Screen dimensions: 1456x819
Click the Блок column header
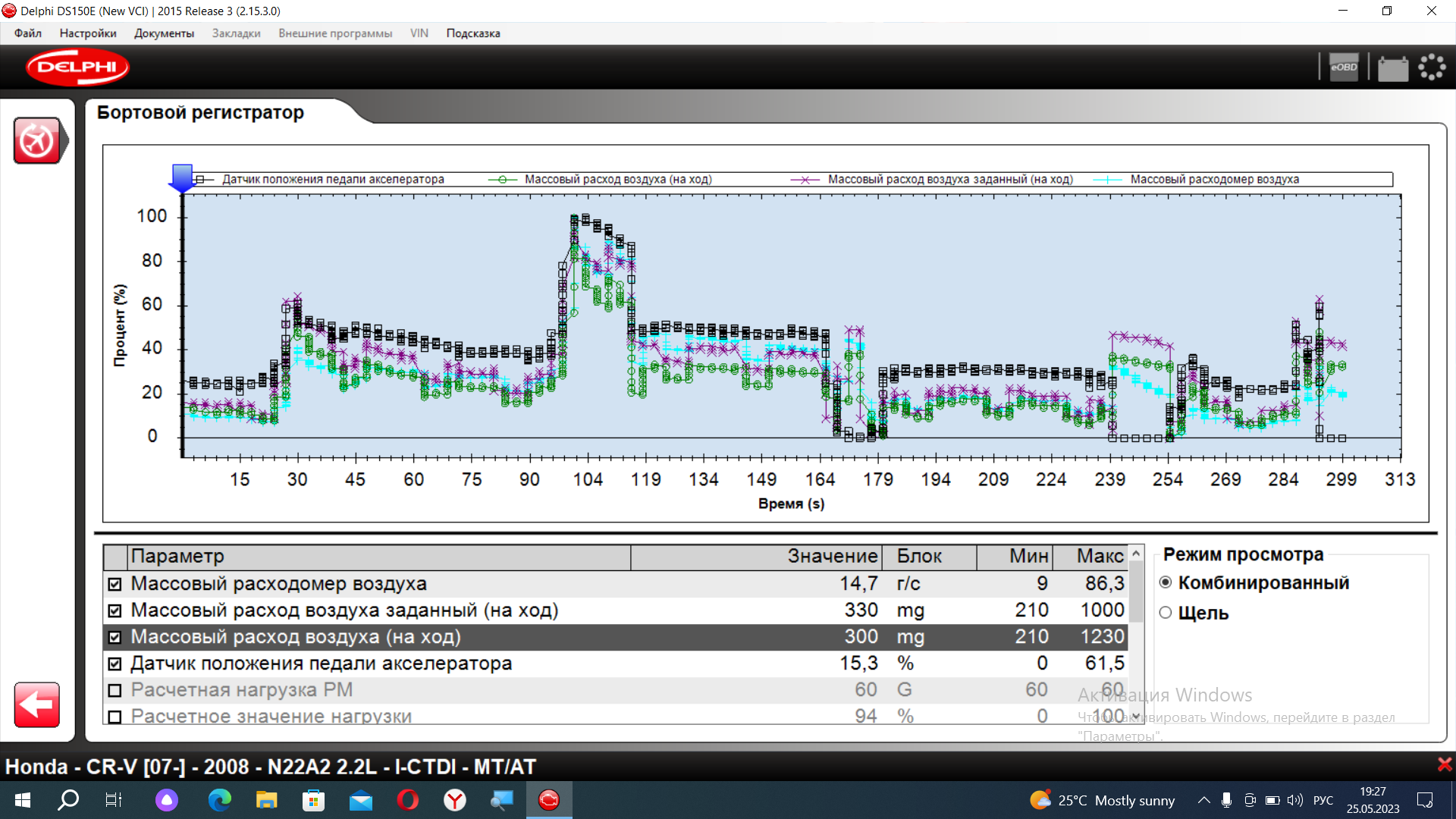click(x=928, y=557)
